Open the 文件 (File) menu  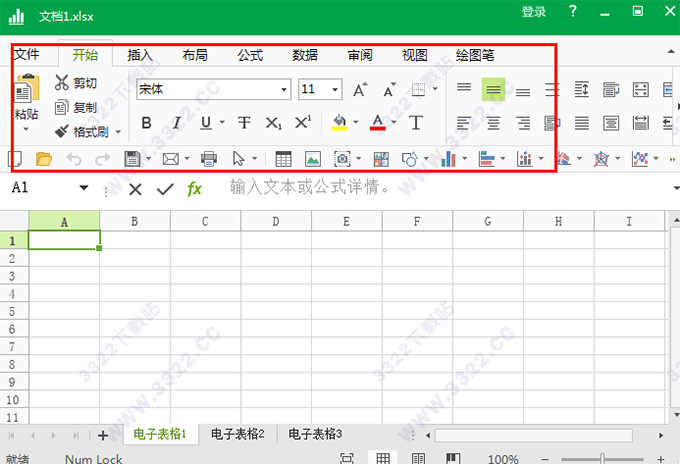(27, 55)
